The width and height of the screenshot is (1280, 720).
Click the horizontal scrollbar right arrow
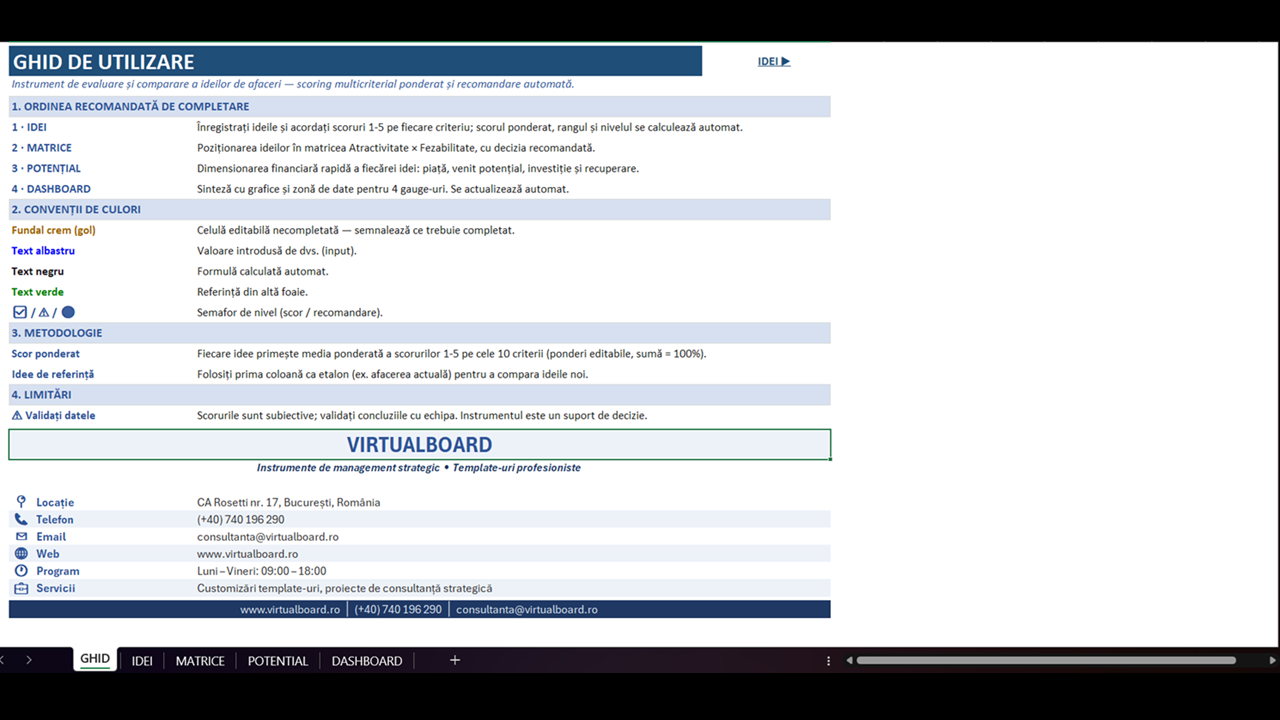[1272, 660]
